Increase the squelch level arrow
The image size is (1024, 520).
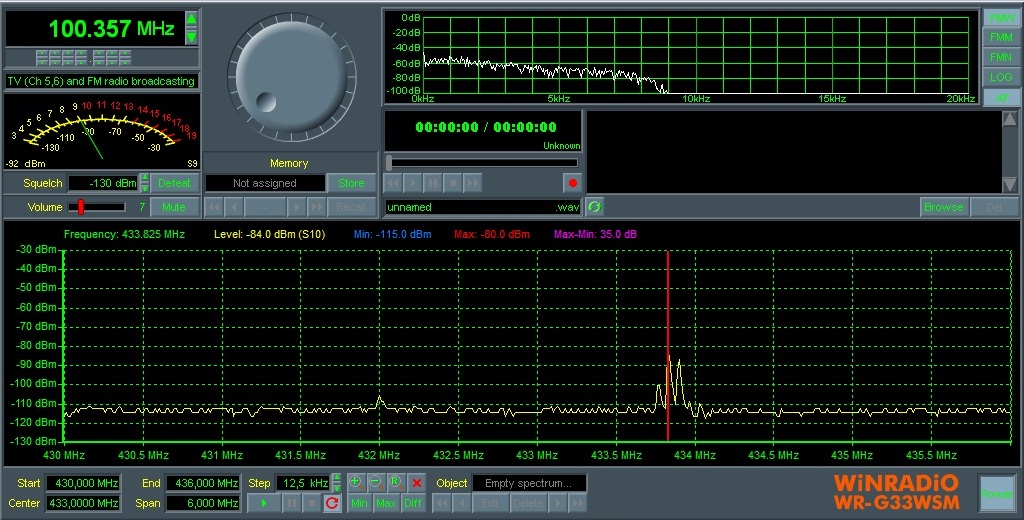tap(145, 178)
